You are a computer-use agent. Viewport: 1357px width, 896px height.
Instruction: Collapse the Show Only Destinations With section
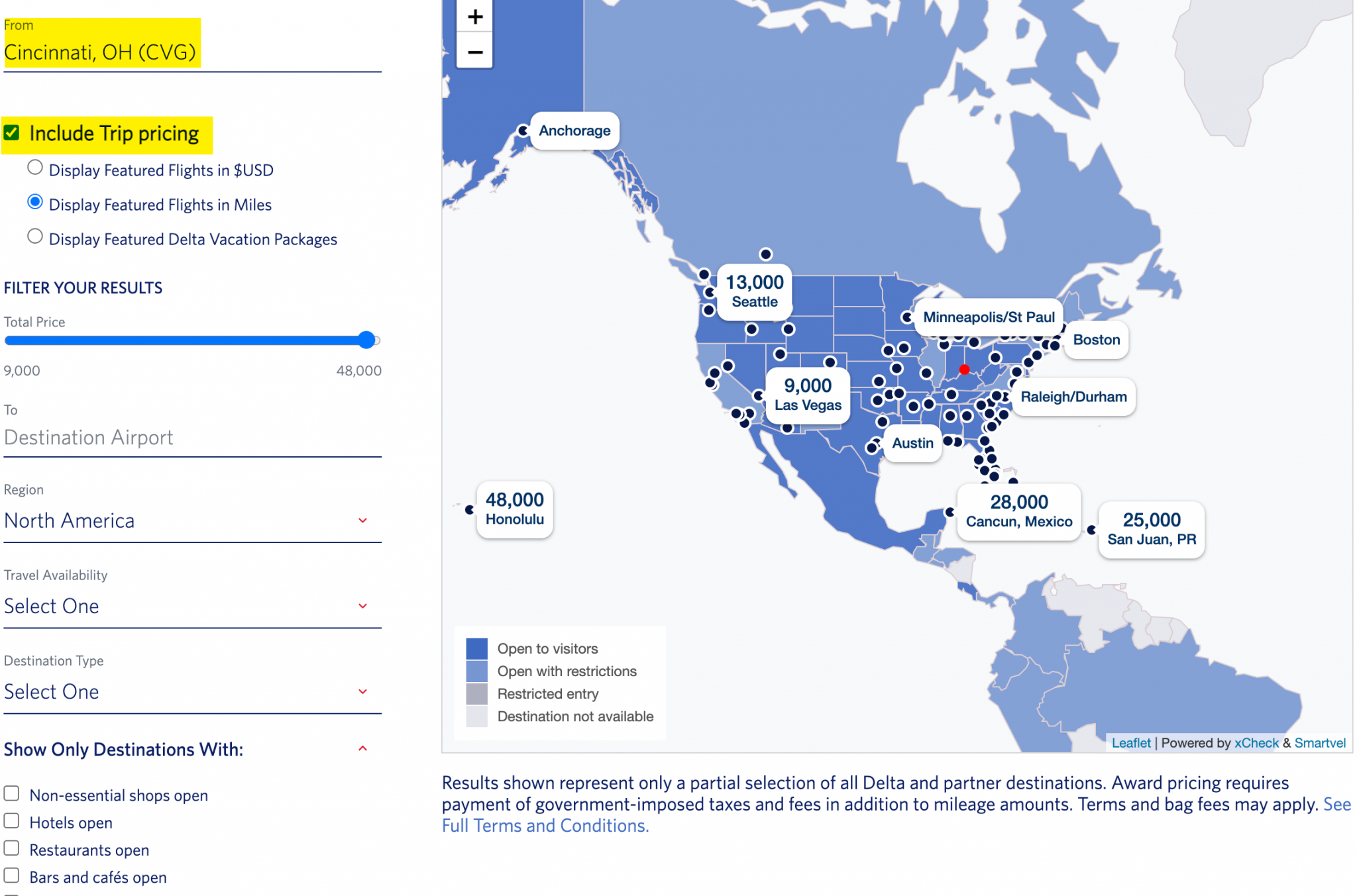pos(362,748)
